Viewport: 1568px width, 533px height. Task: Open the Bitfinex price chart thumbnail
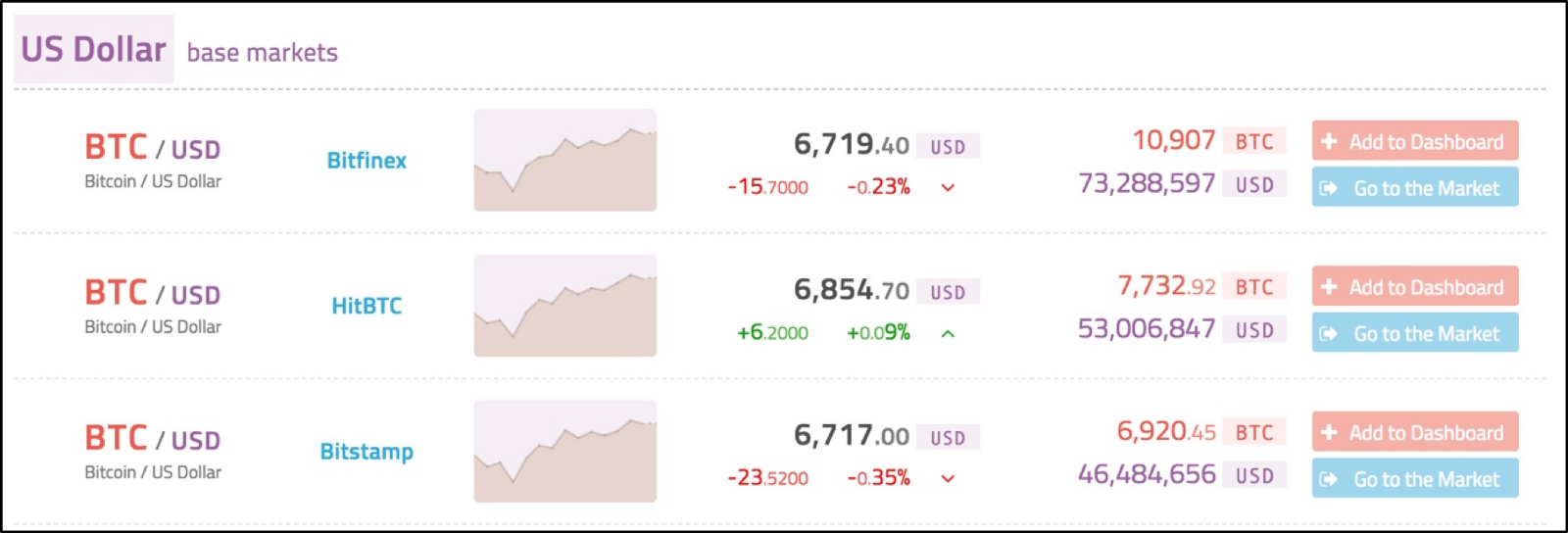564,160
